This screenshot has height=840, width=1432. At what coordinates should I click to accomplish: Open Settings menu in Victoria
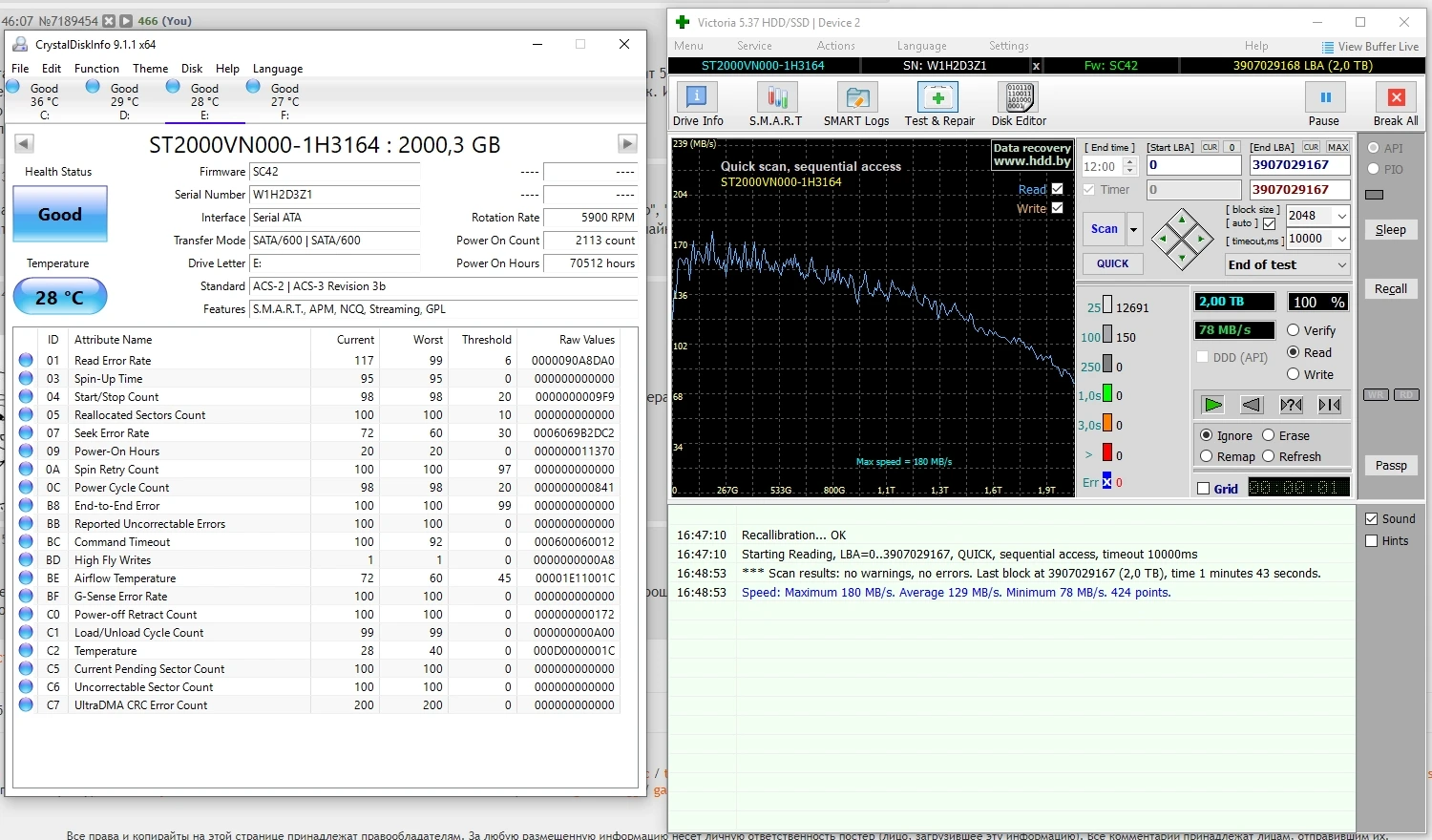tap(1008, 46)
